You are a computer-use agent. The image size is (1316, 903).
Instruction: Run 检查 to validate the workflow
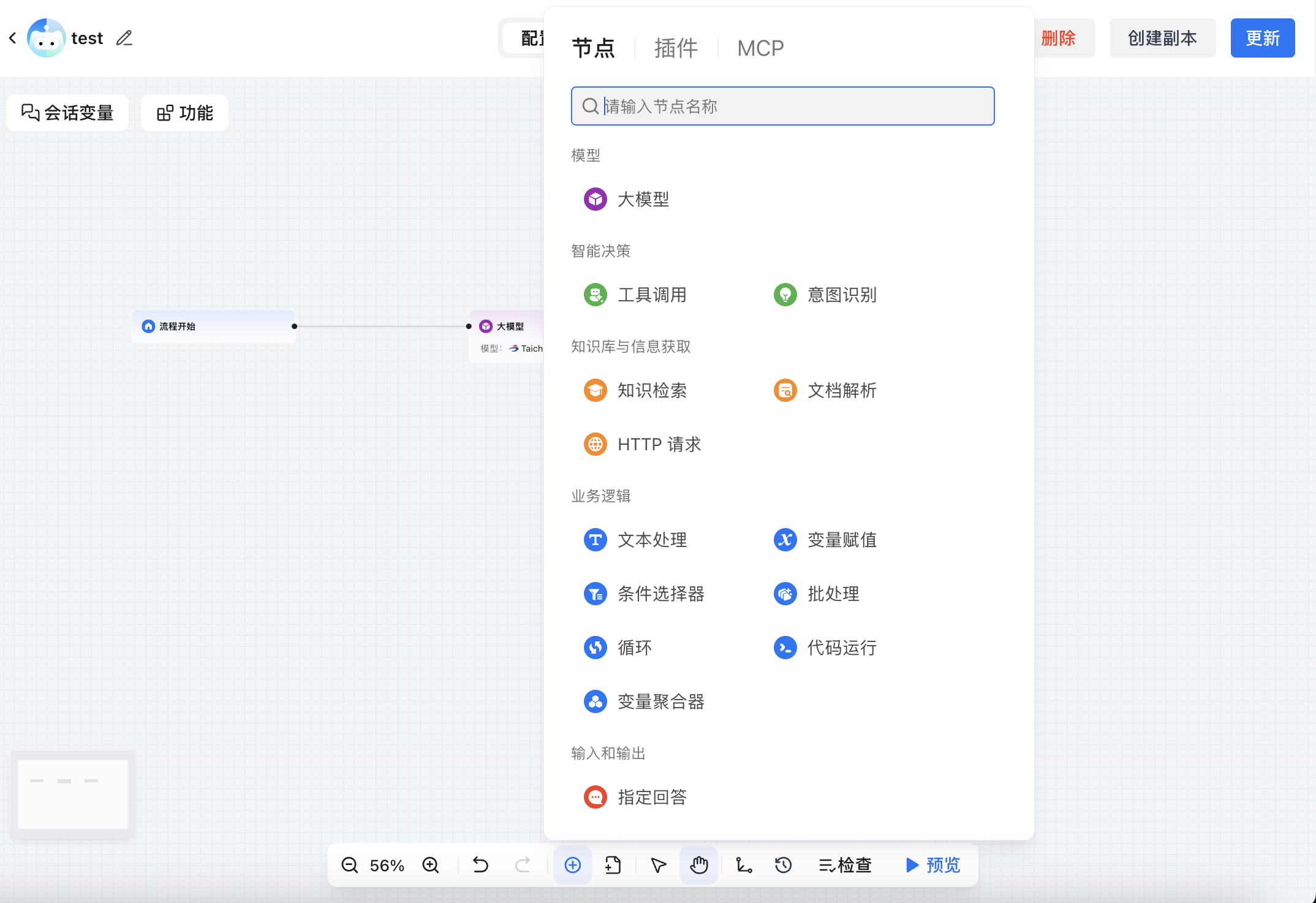pyautogui.click(x=845, y=865)
